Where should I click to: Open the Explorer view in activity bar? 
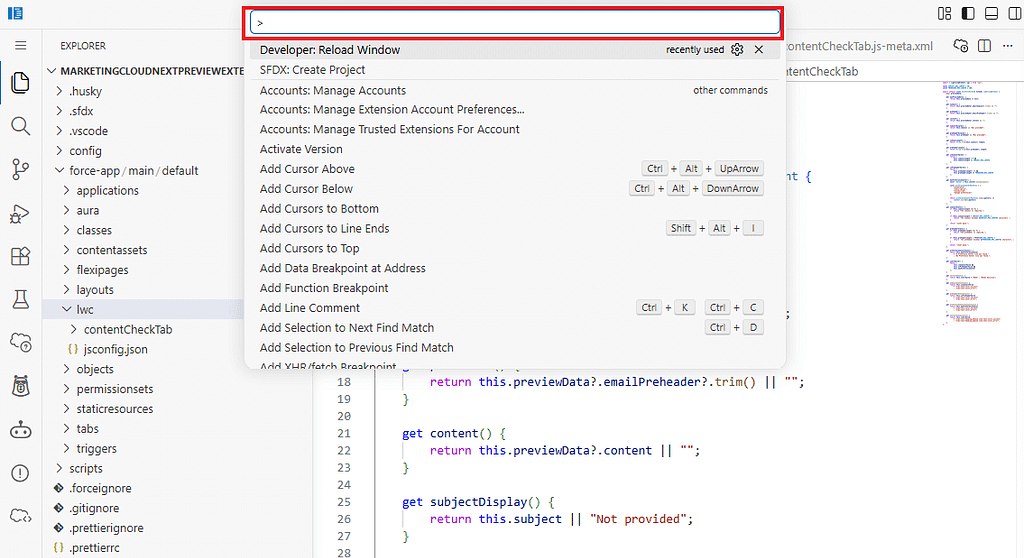[x=20, y=83]
